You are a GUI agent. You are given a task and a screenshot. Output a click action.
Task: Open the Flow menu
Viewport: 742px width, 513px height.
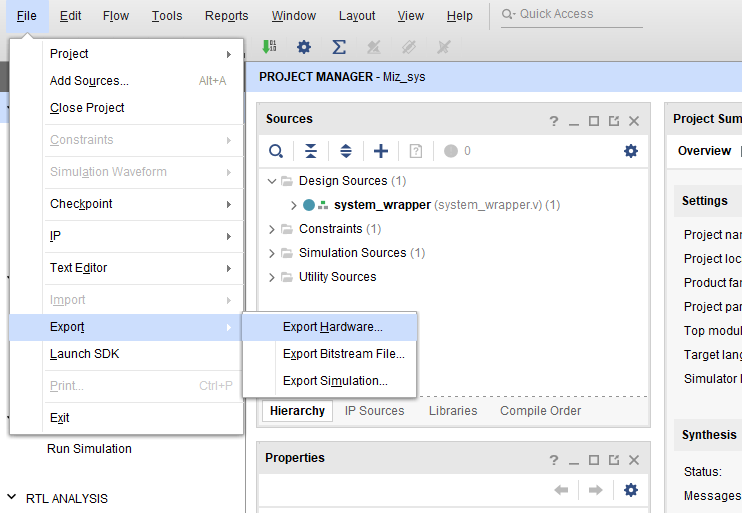tap(116, 16)
